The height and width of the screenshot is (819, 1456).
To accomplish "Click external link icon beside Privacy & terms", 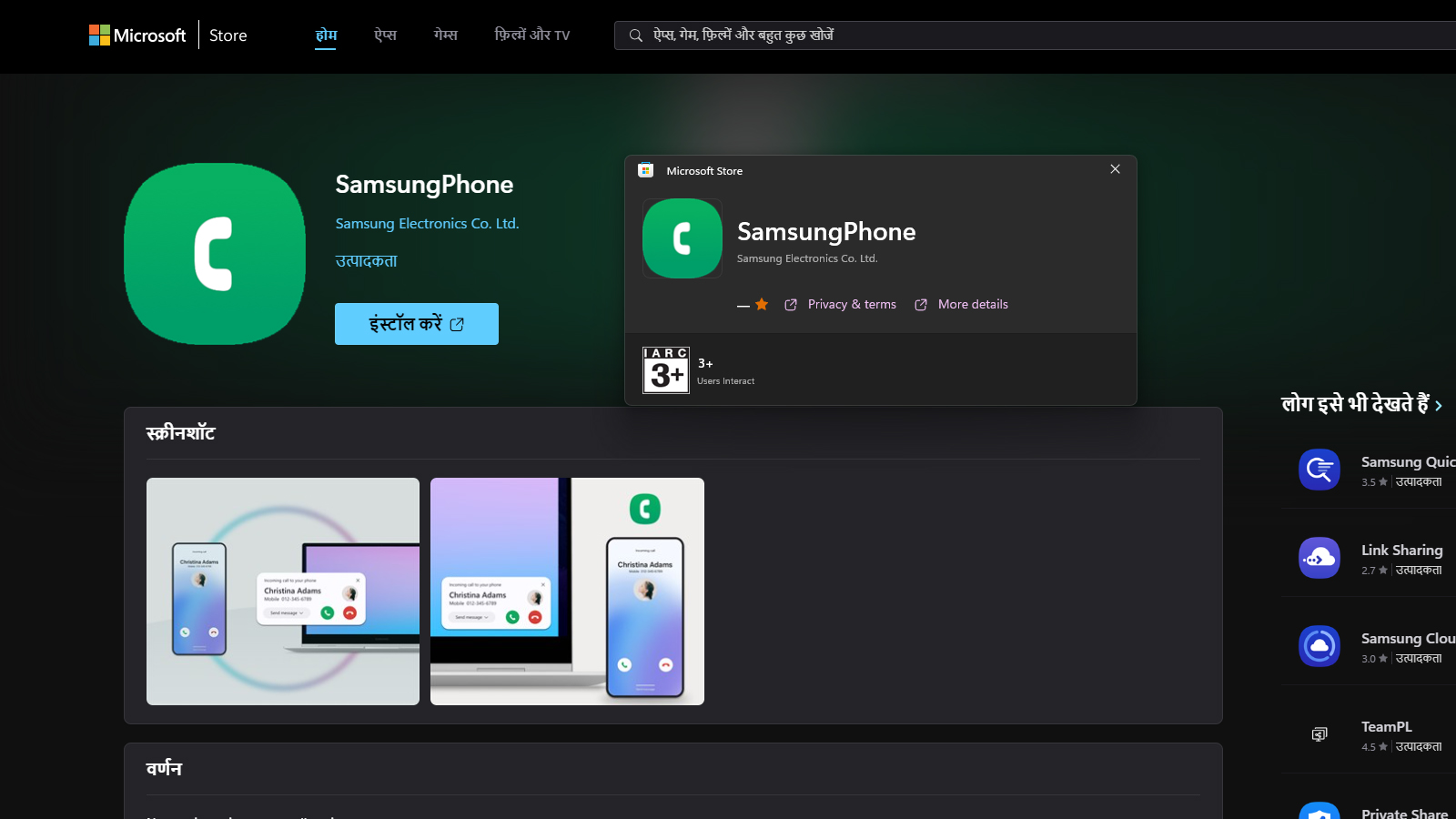I will (791, 305).
